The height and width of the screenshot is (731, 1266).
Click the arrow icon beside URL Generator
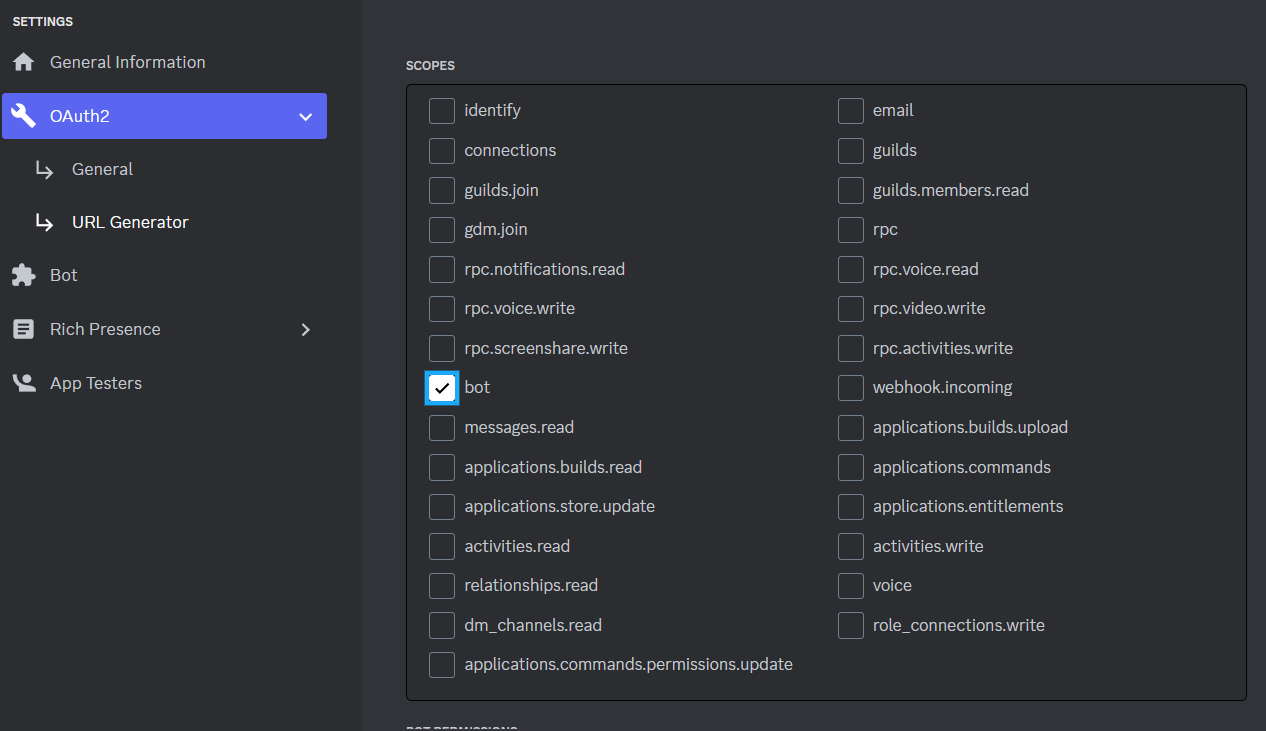click(44, 222)
